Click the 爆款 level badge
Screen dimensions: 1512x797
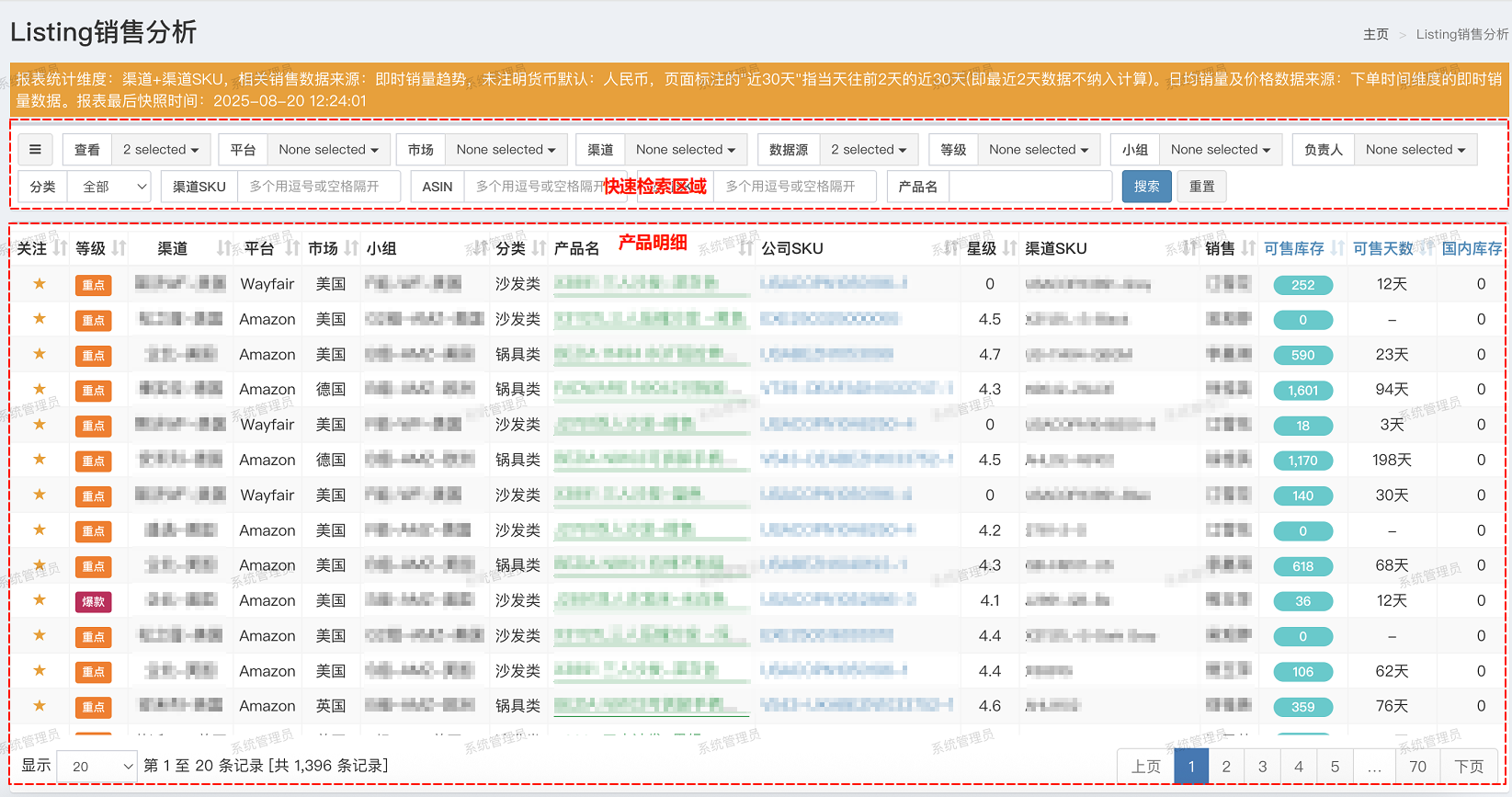tap(94, 602)
